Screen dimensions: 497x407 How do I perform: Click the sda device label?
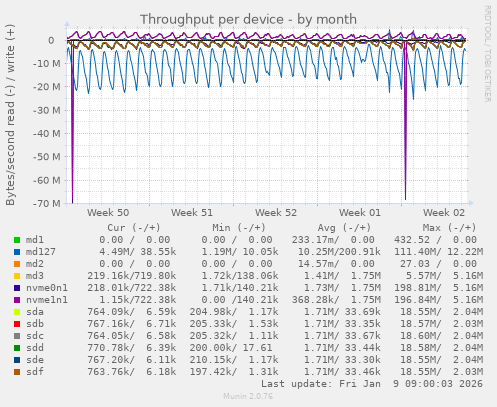click(35, 312)
